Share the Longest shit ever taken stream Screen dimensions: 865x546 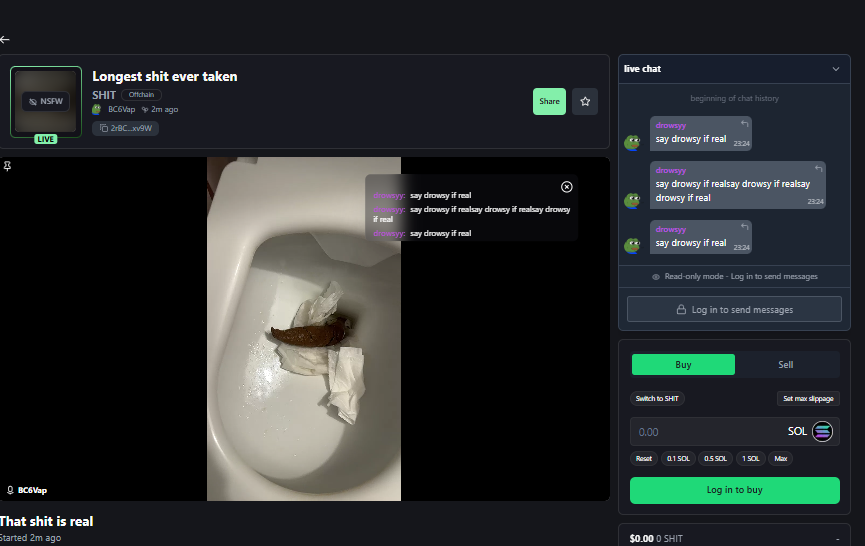point(549,101)
